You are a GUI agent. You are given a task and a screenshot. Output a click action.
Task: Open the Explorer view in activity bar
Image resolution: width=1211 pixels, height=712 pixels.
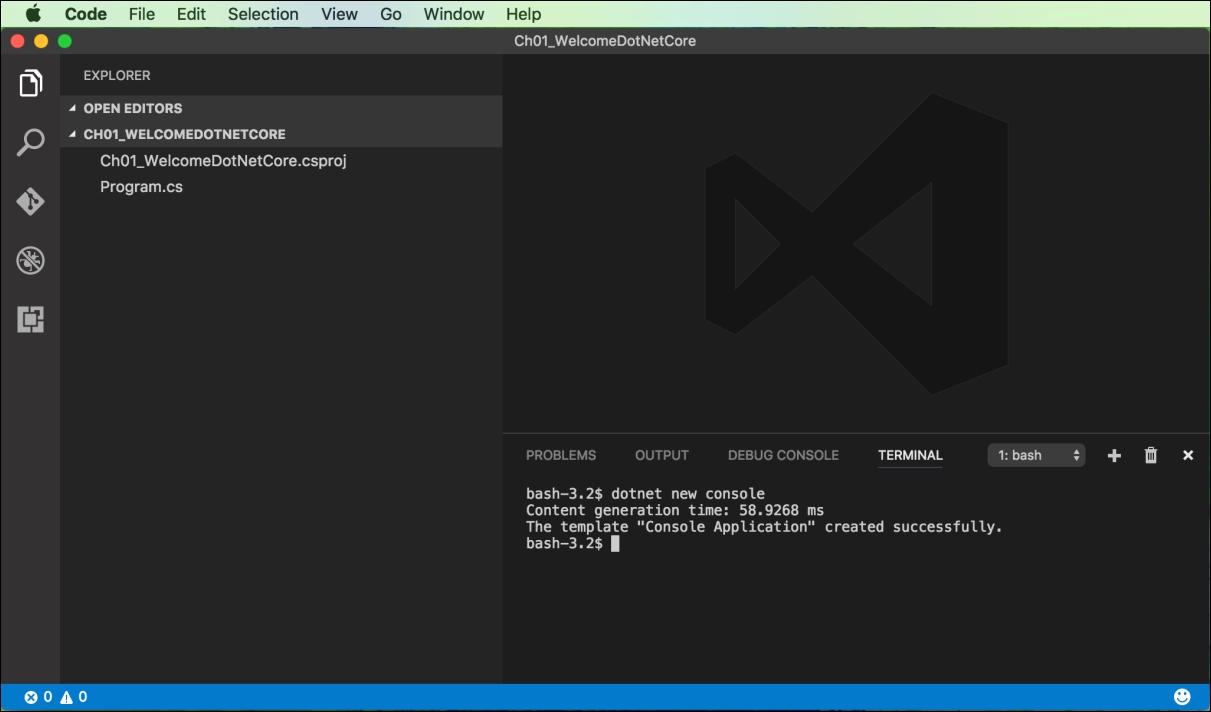pos(31,83)
